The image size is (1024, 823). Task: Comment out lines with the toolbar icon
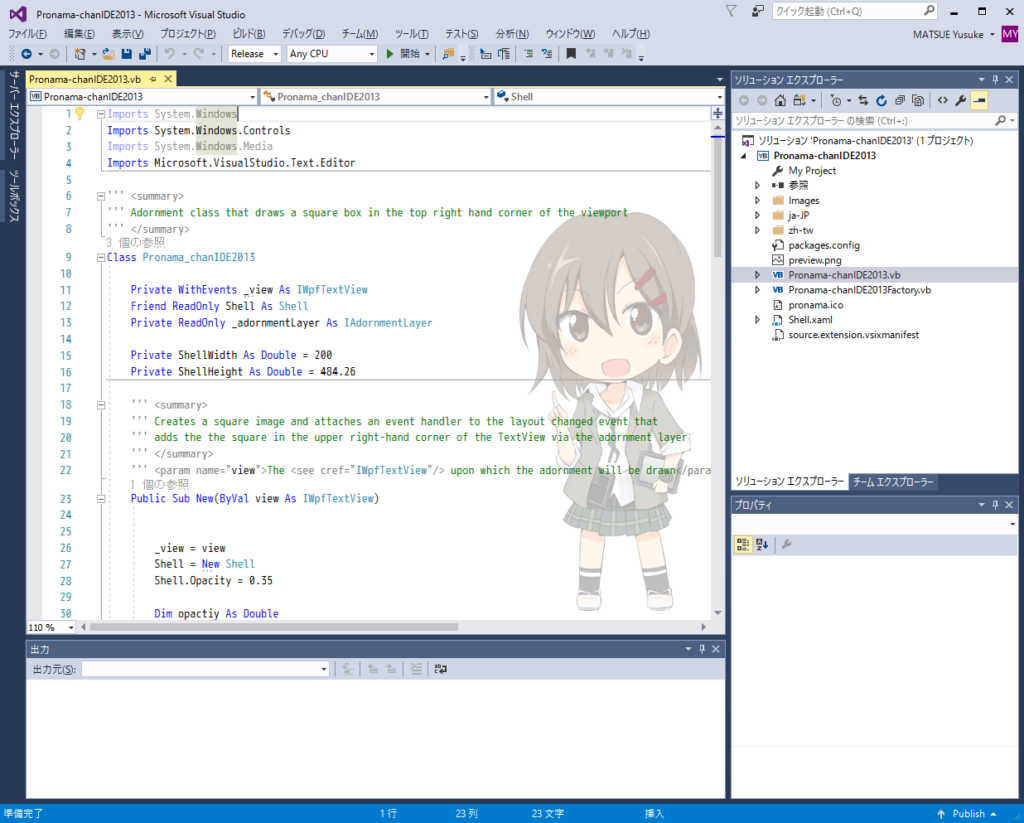point(527,54)
